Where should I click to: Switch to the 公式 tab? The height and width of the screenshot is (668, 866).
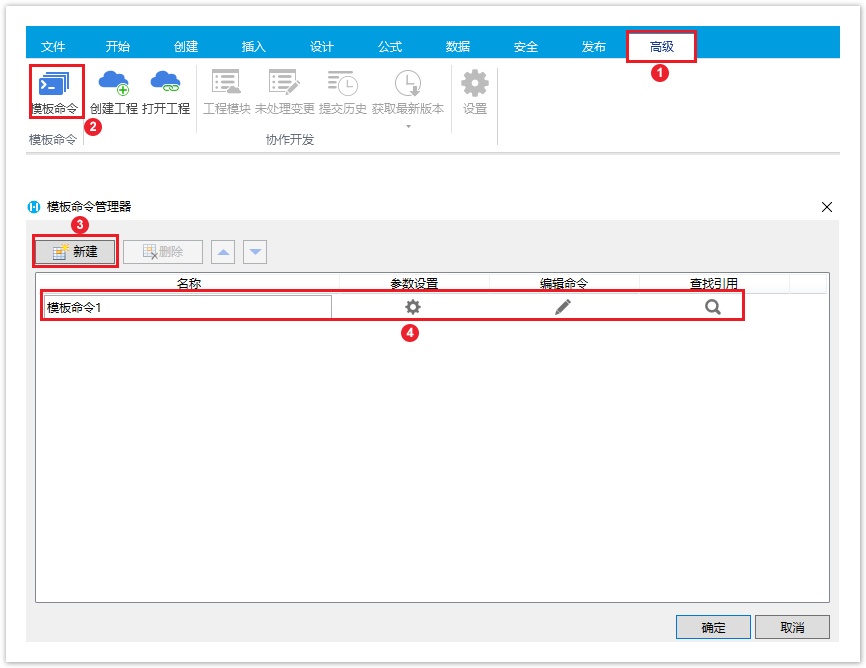(389, 46)
